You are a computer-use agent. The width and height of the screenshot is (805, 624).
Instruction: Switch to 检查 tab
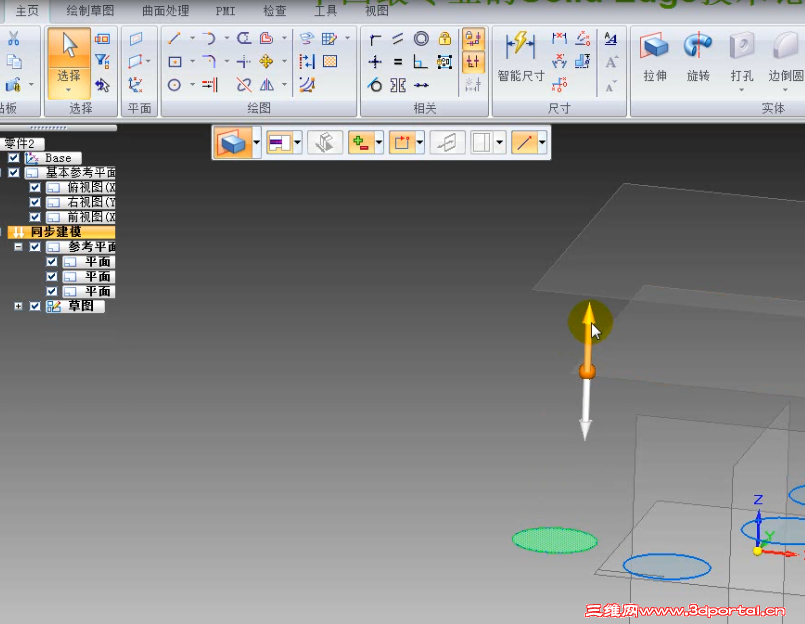(275, 11)
